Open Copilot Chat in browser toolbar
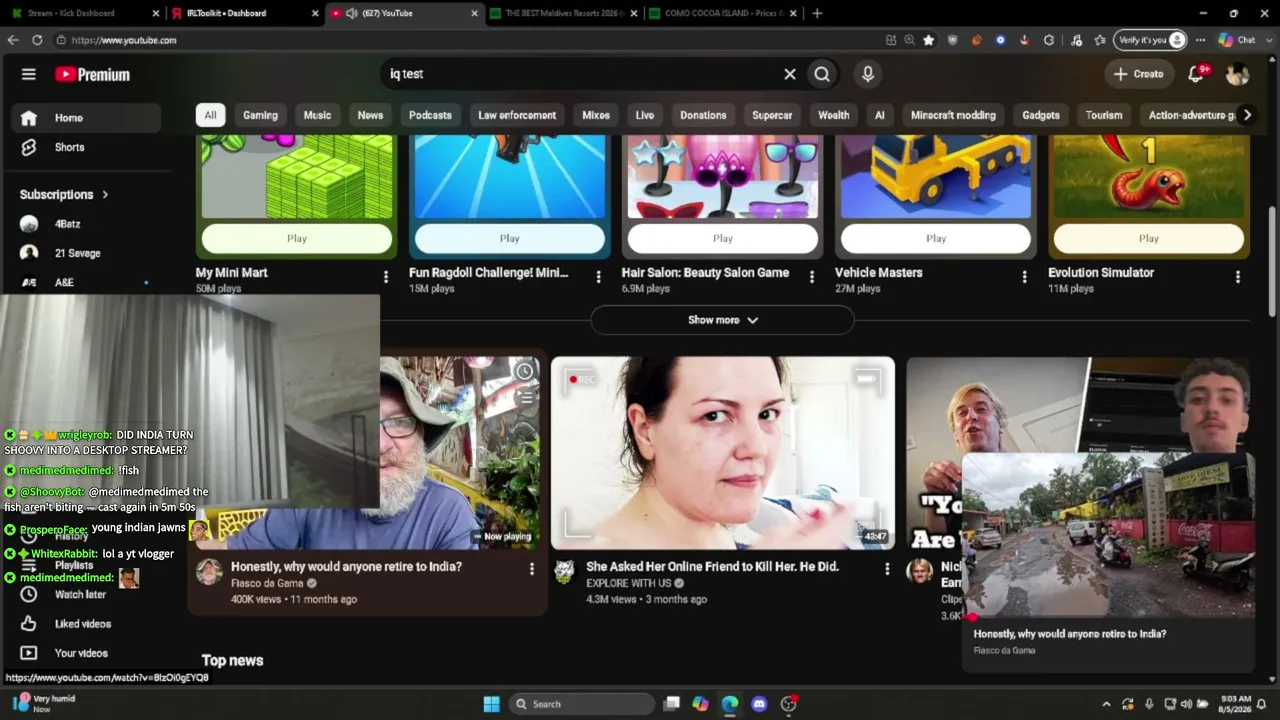The width and height of the screenshot is (1280, 720). coord(1236,40)
